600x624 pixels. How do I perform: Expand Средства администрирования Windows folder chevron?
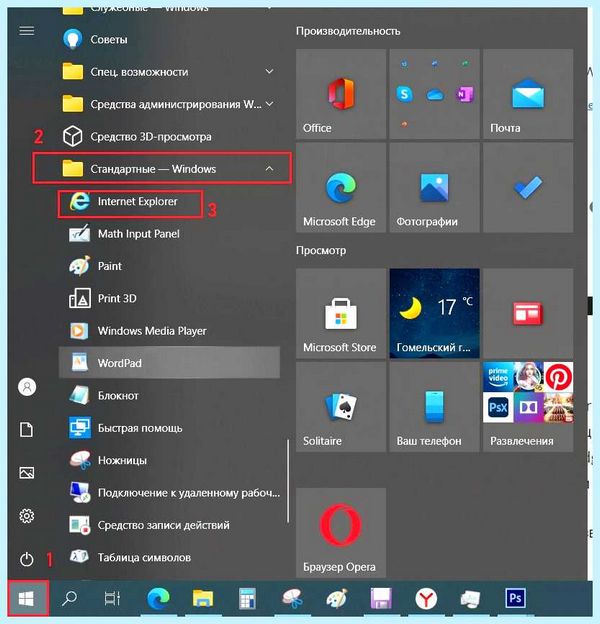coord(269,104)
